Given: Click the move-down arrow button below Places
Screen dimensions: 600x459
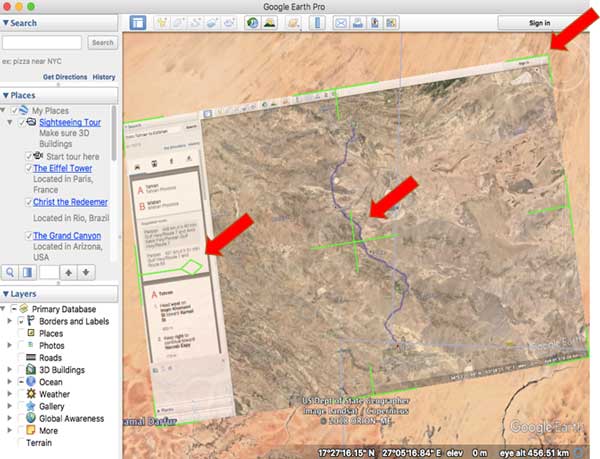Looking at the screenshot, I should tap(86, 272).
